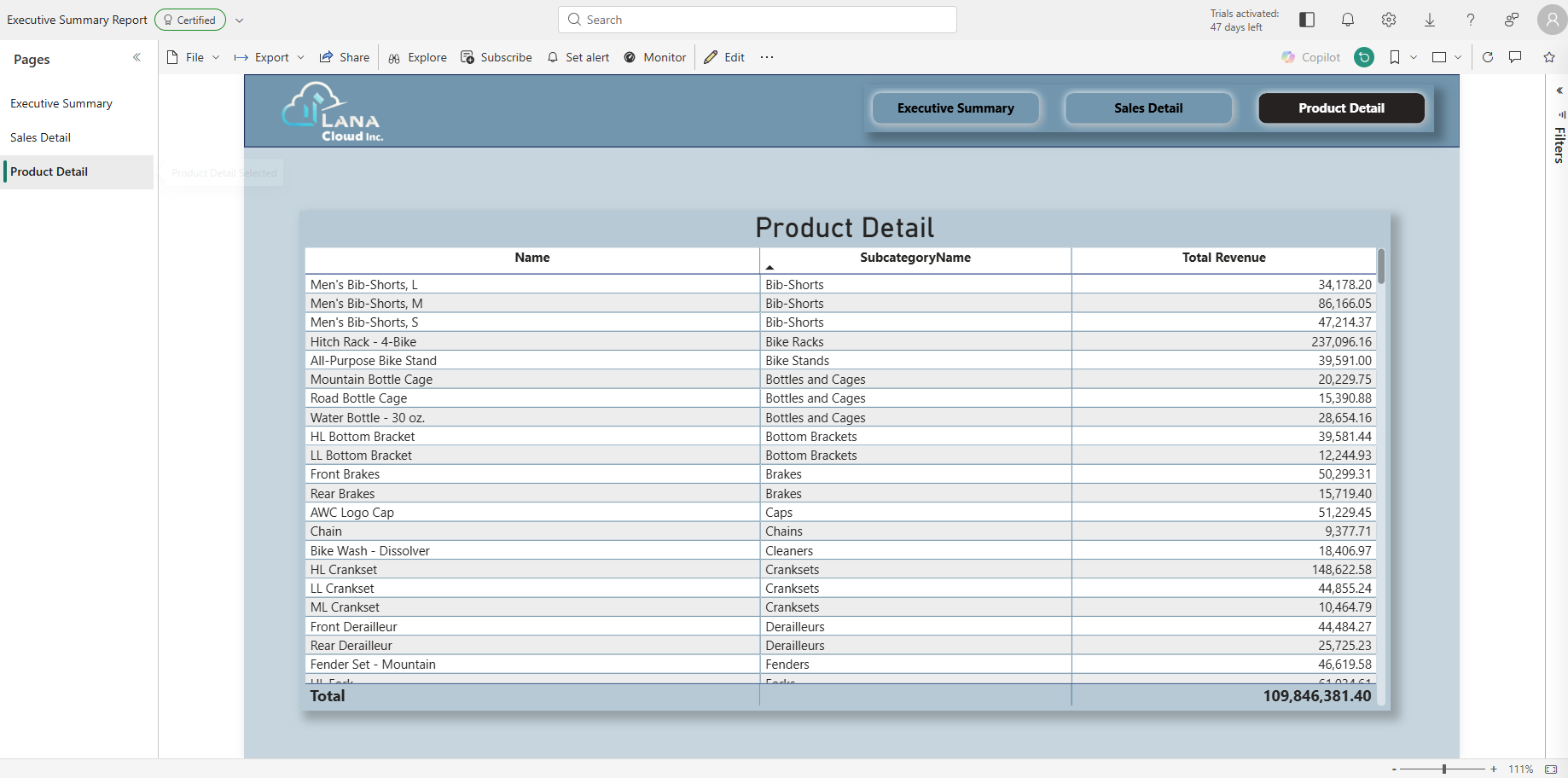Viewport: 1568px width, 778px height.
Task: Expand bookmark dropdown chevron
Action: [1414, 57]
